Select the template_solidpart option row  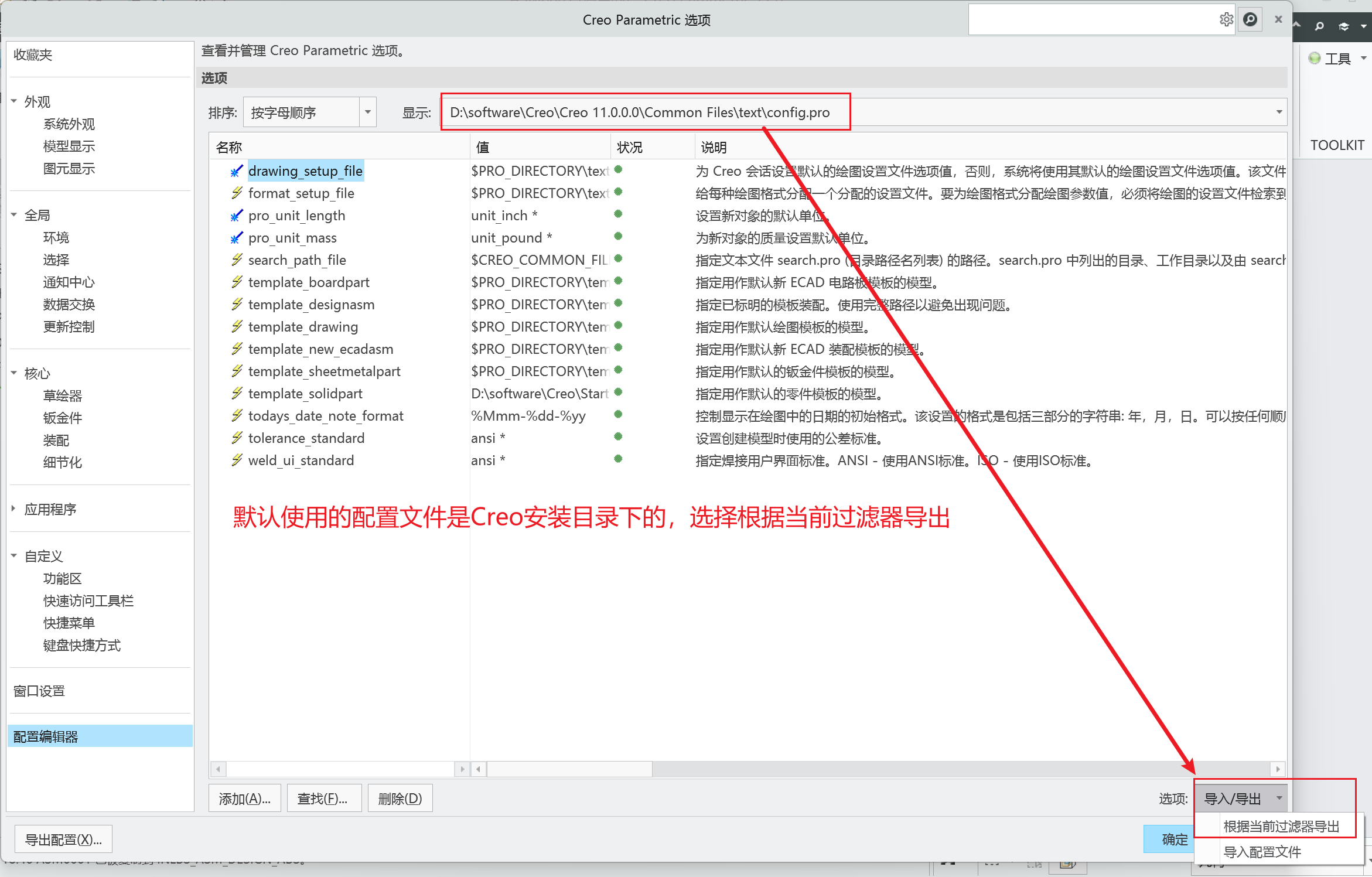click(x=748, y=394)
